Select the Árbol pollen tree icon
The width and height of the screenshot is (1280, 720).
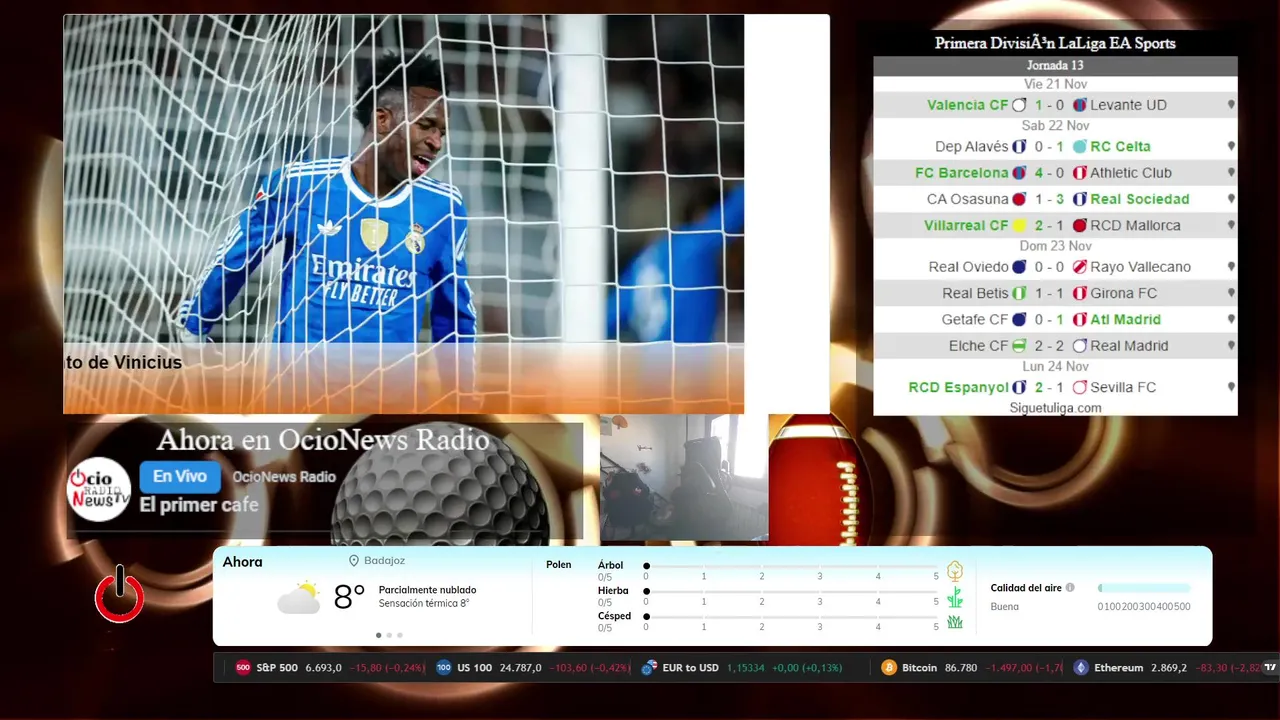coord(955,571)
